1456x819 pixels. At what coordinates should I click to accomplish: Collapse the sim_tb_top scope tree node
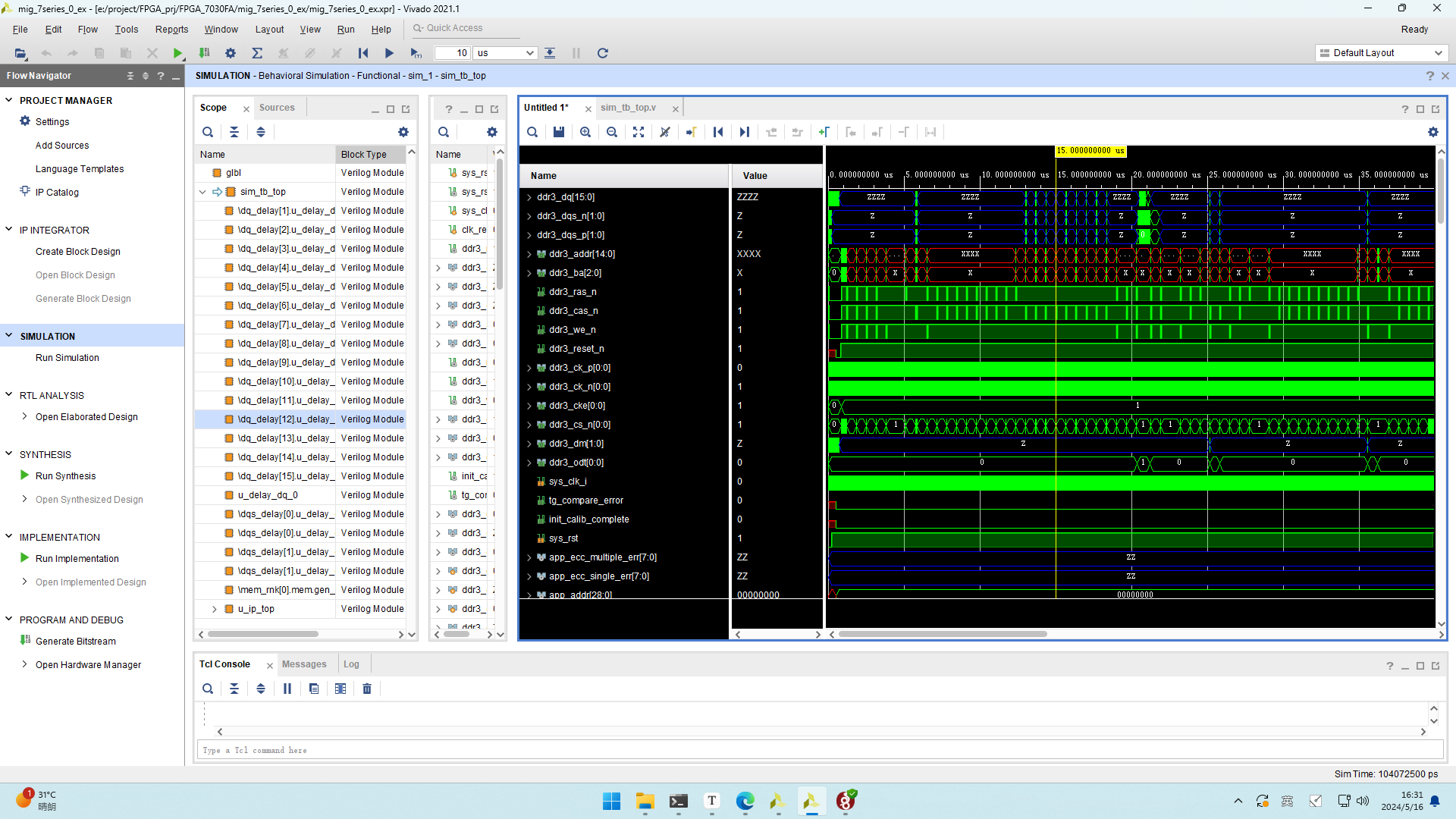pyautogui.click(x=202, y=192)
